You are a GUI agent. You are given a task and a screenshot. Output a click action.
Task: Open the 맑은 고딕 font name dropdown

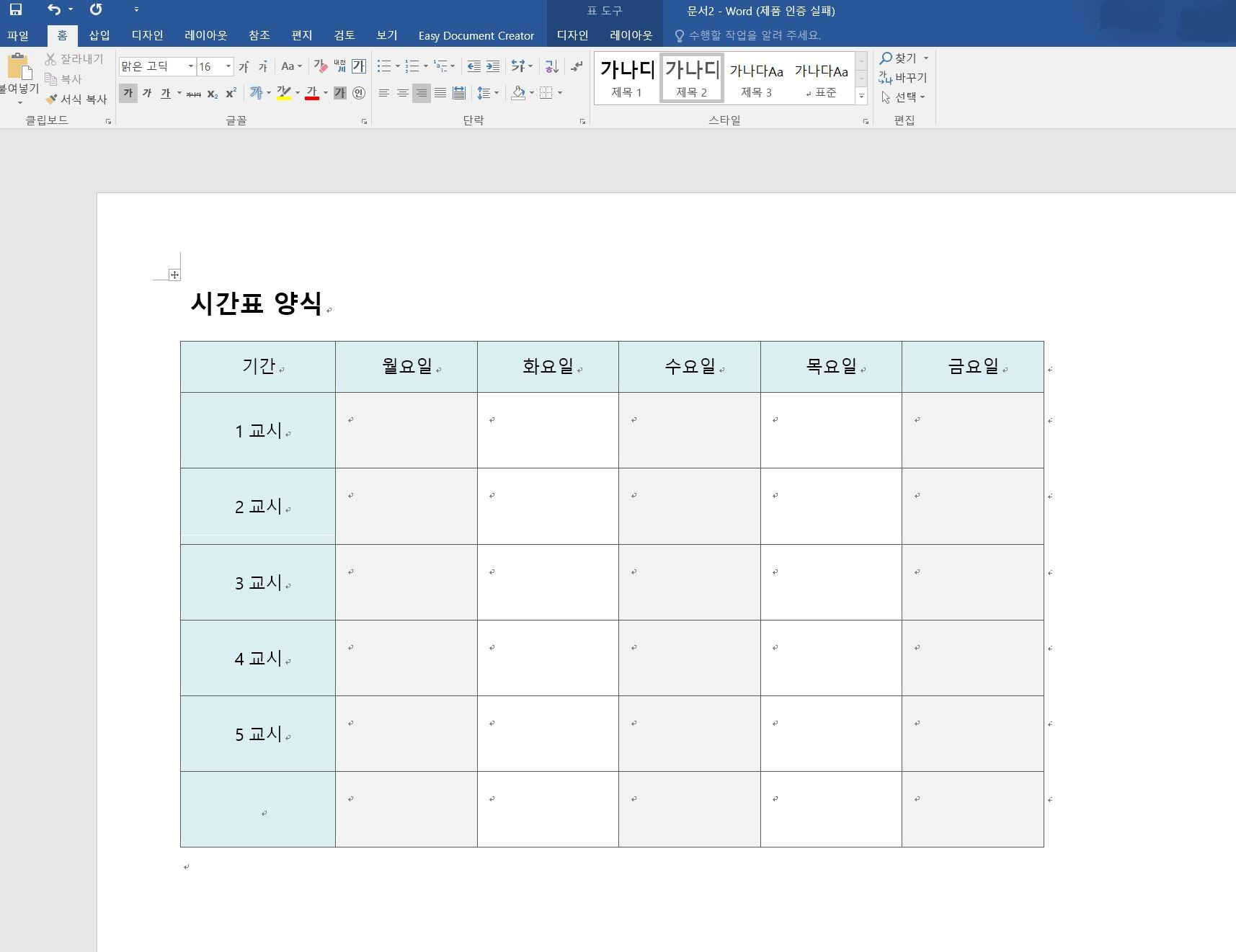191,66
